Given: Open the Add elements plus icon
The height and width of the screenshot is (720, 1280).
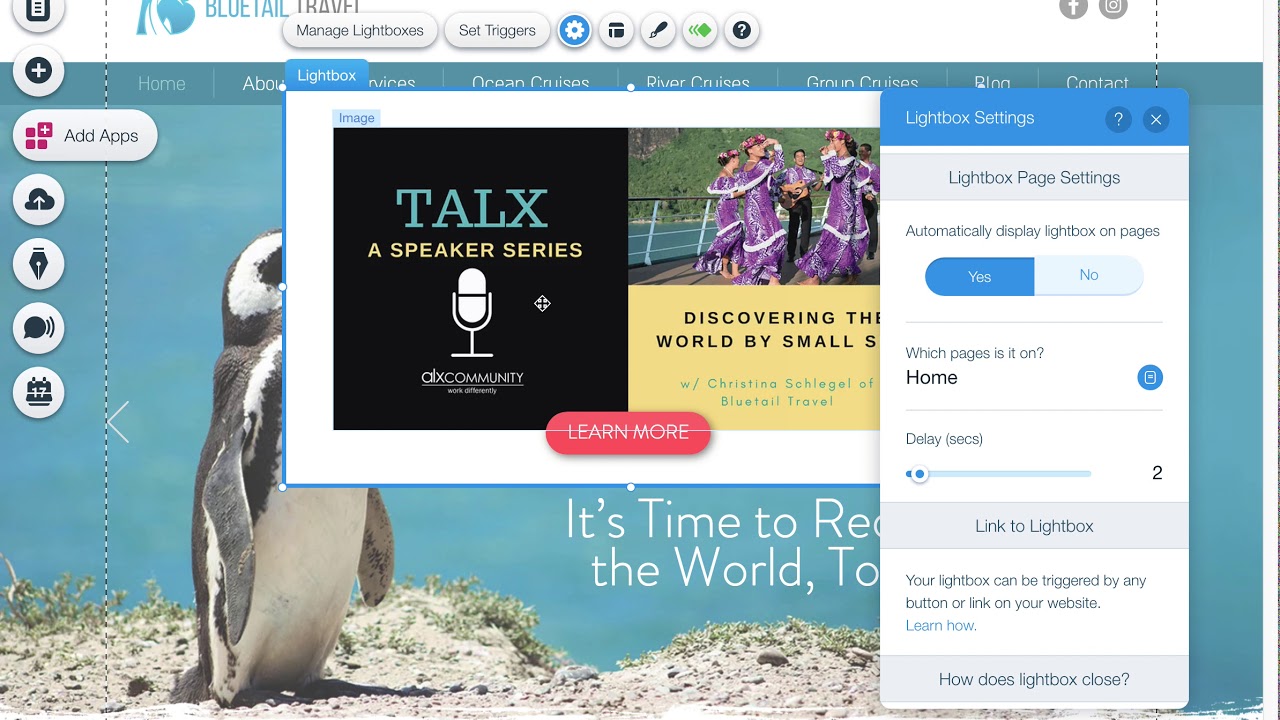Looking at the screenshot, I should (39, 70).
